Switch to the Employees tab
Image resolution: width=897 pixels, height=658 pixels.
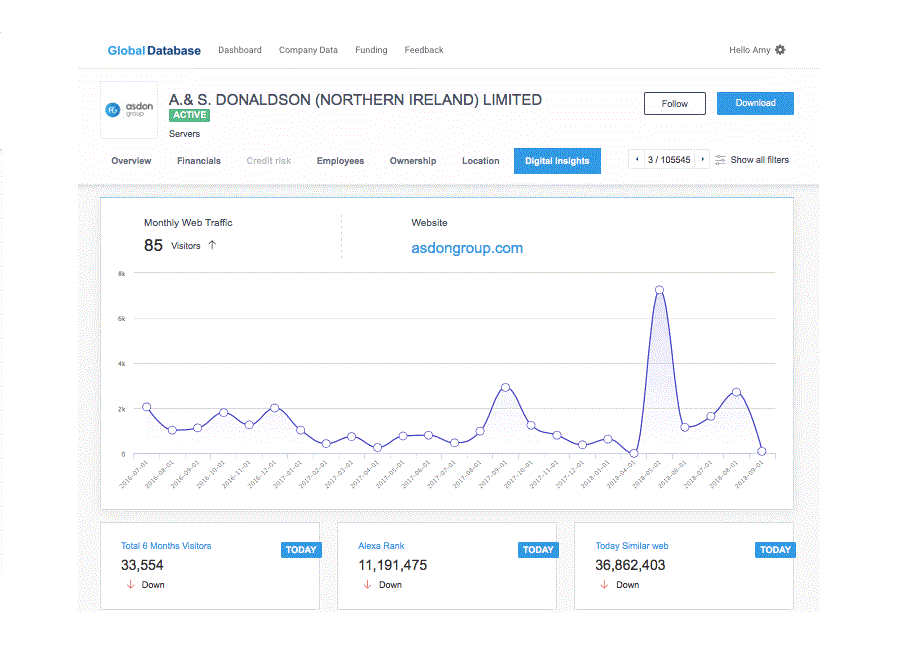pyautogui.click(x=340, y=161)
